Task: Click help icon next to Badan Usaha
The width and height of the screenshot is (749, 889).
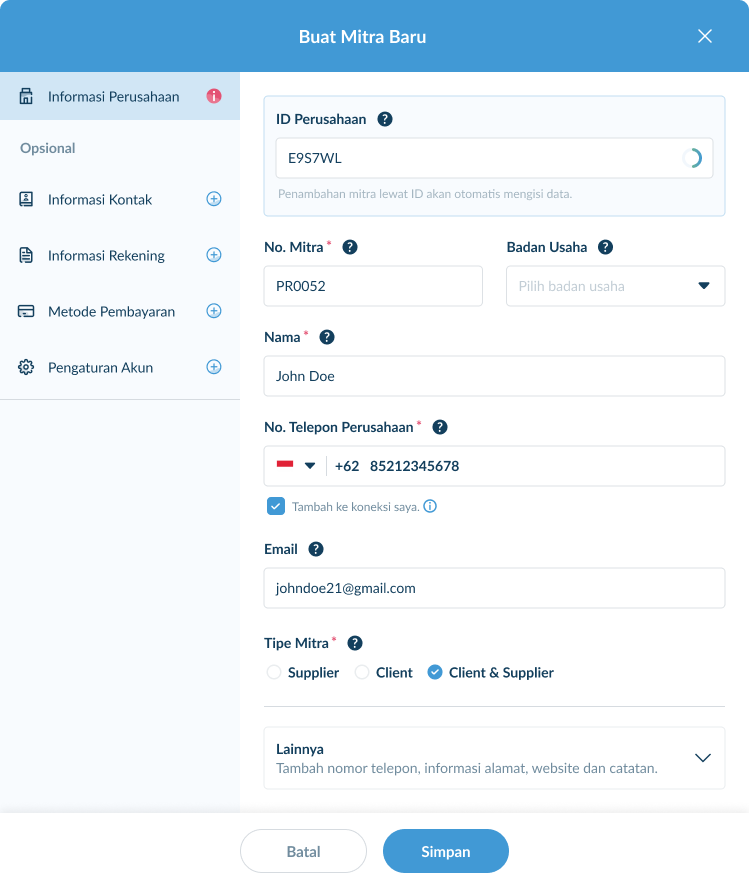Action: 605,247
